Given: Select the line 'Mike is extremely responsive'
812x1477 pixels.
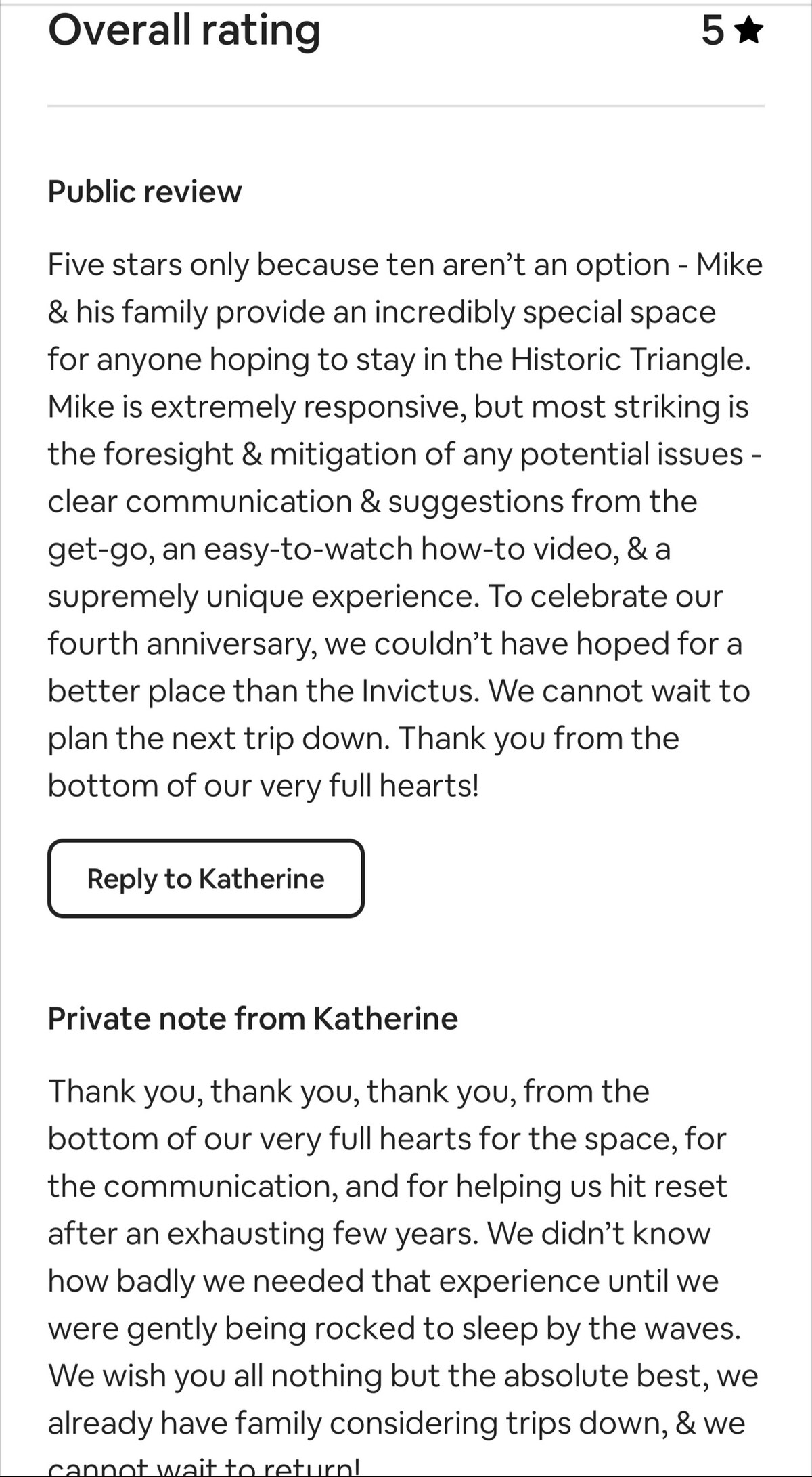Looking at the screenshot, I should 398,407.
